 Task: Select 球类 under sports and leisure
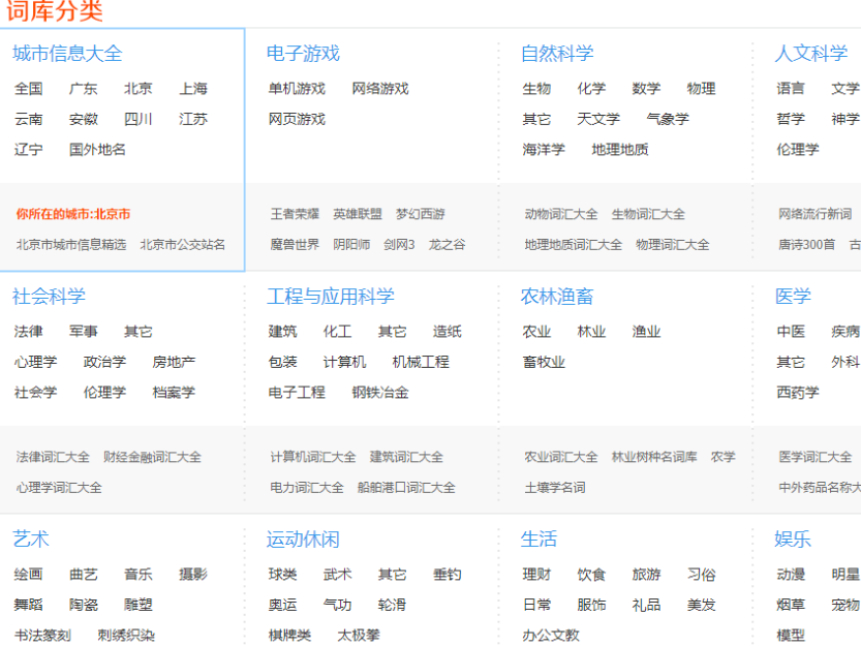tap(282, 574)
